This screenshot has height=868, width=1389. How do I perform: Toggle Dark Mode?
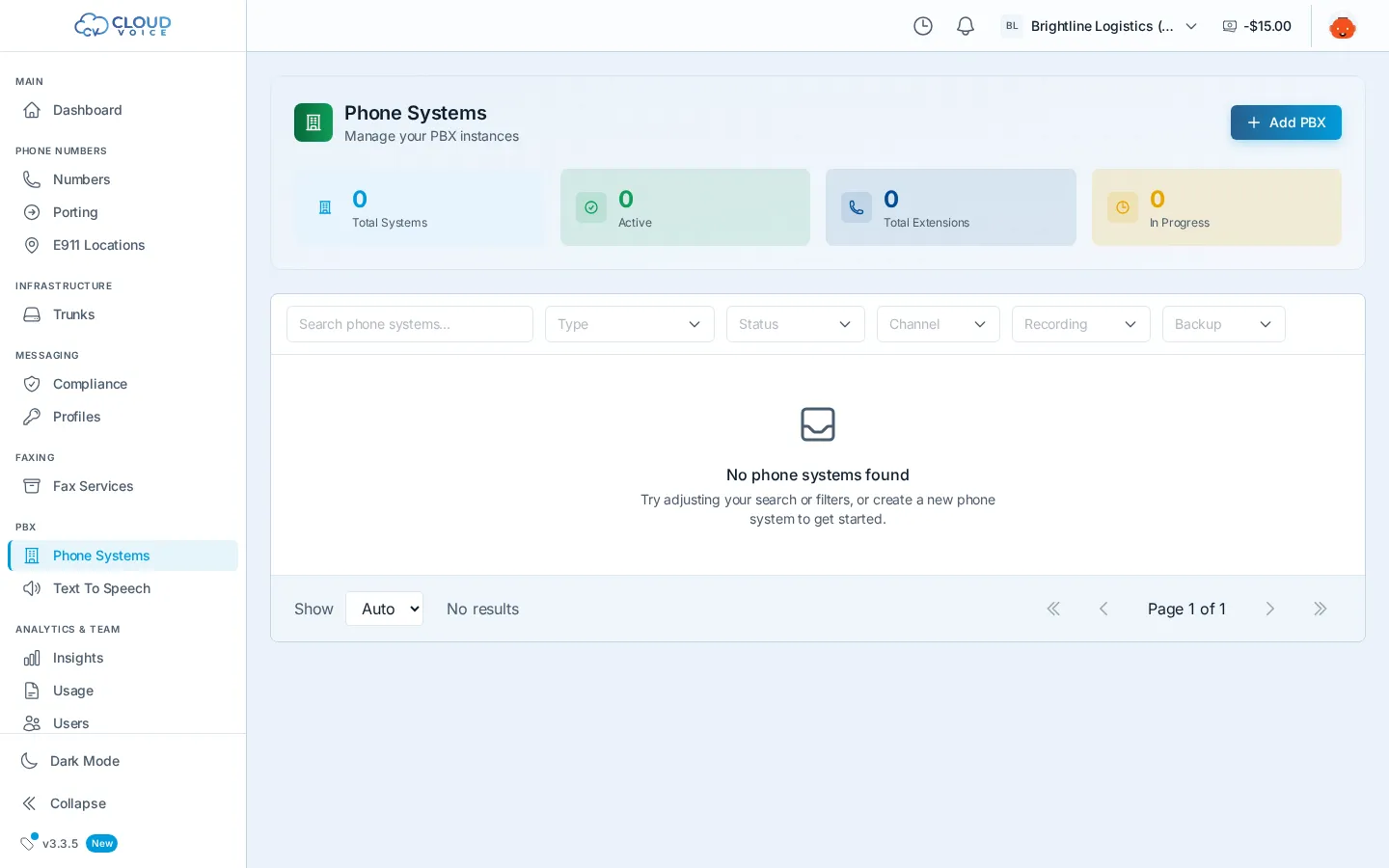point(123,761)
